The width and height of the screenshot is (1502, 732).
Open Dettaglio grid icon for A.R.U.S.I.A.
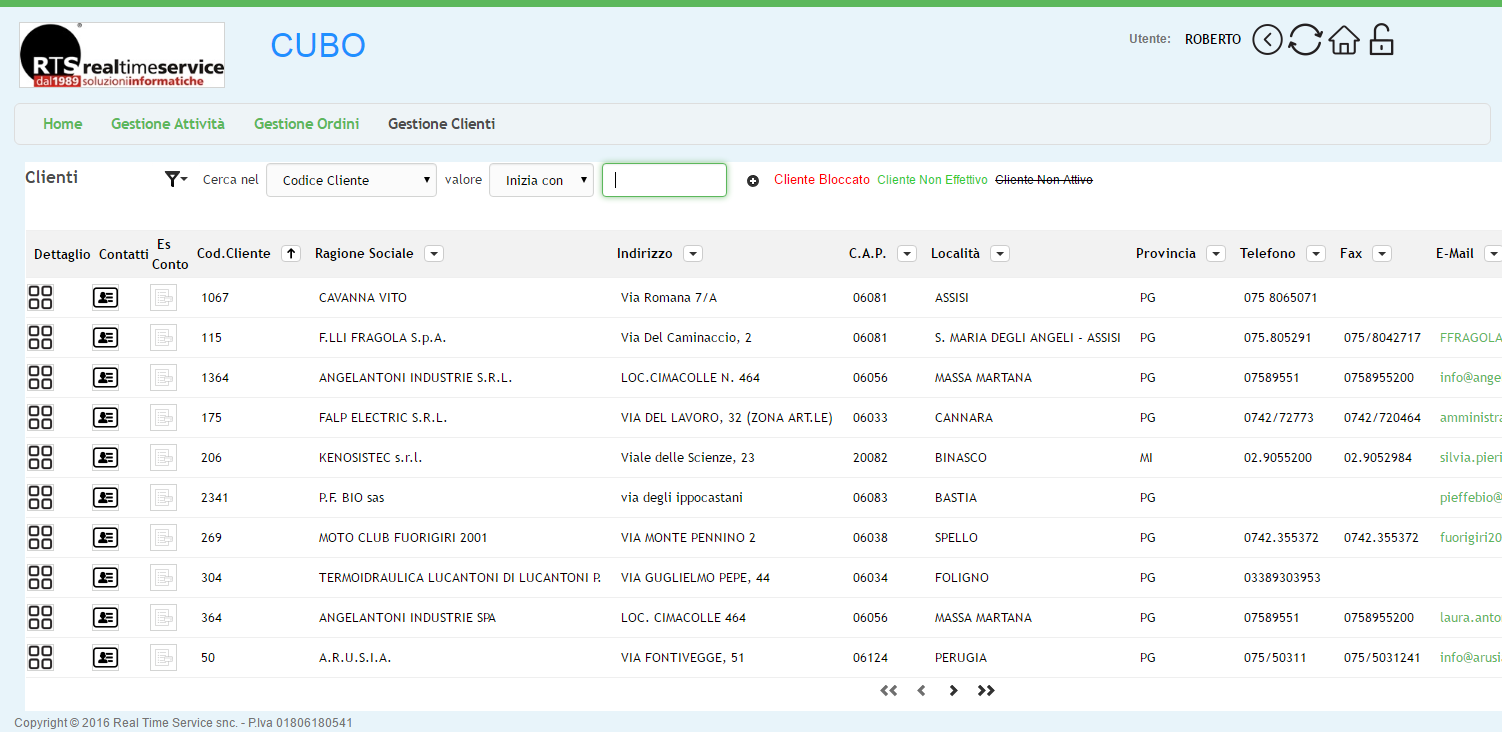tap(40, 657)
